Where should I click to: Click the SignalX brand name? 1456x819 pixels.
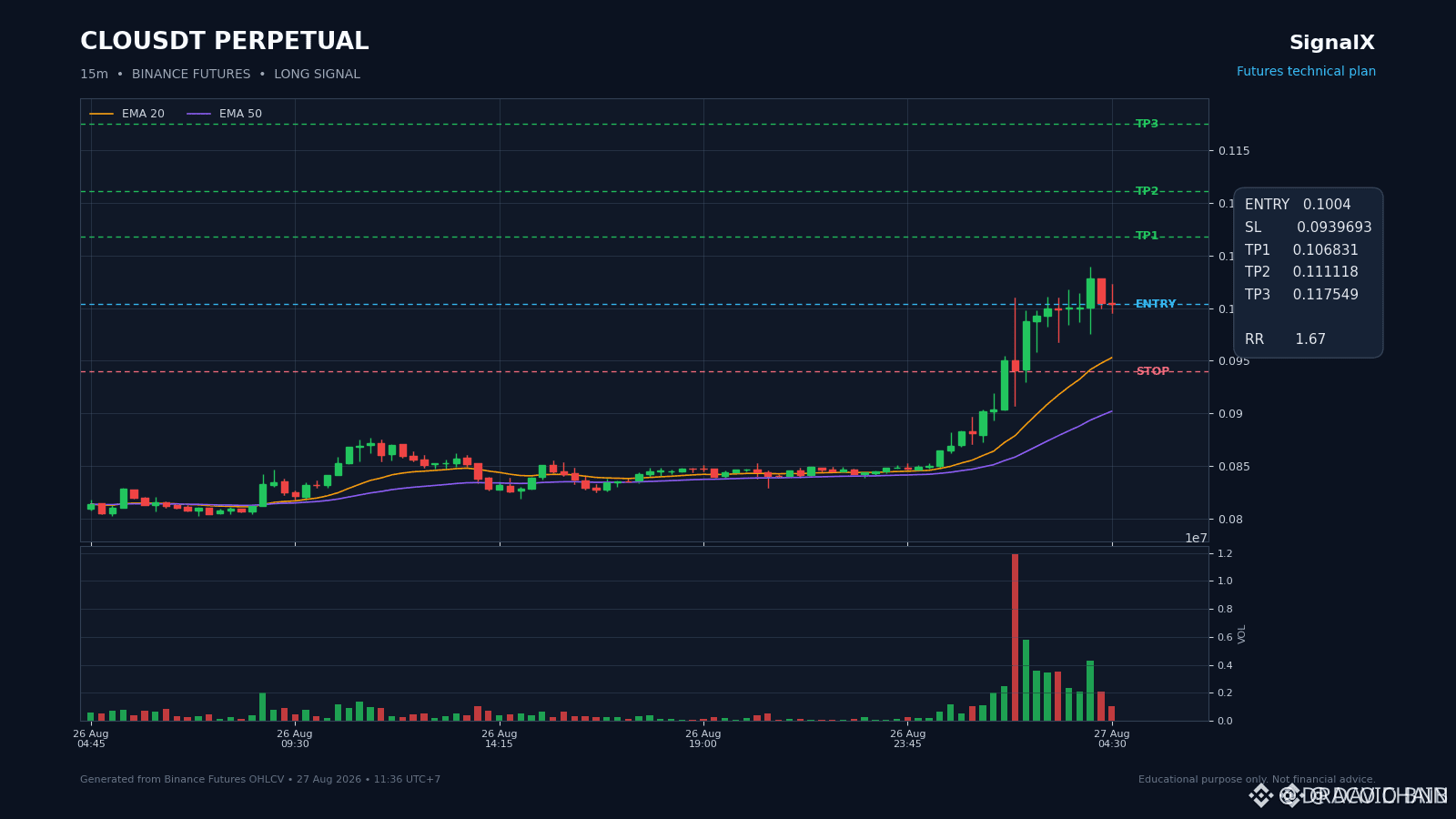(1331, 43)
